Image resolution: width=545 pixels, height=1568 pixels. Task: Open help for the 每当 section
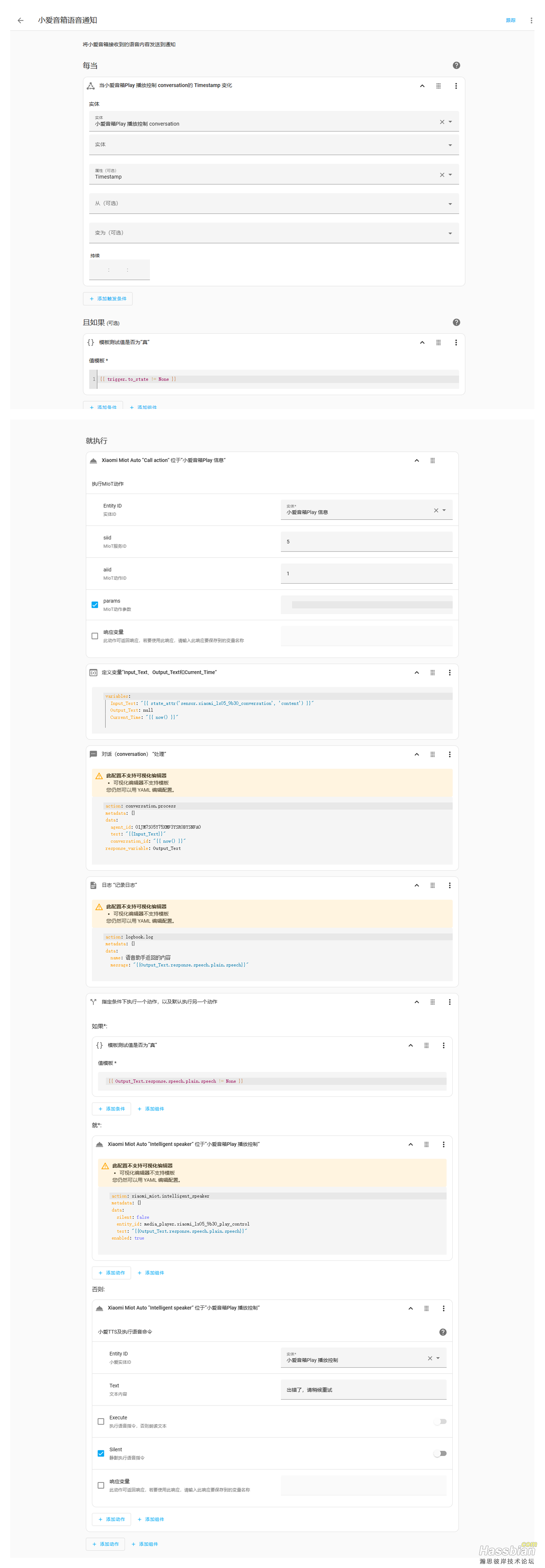(x=456, y=65)
